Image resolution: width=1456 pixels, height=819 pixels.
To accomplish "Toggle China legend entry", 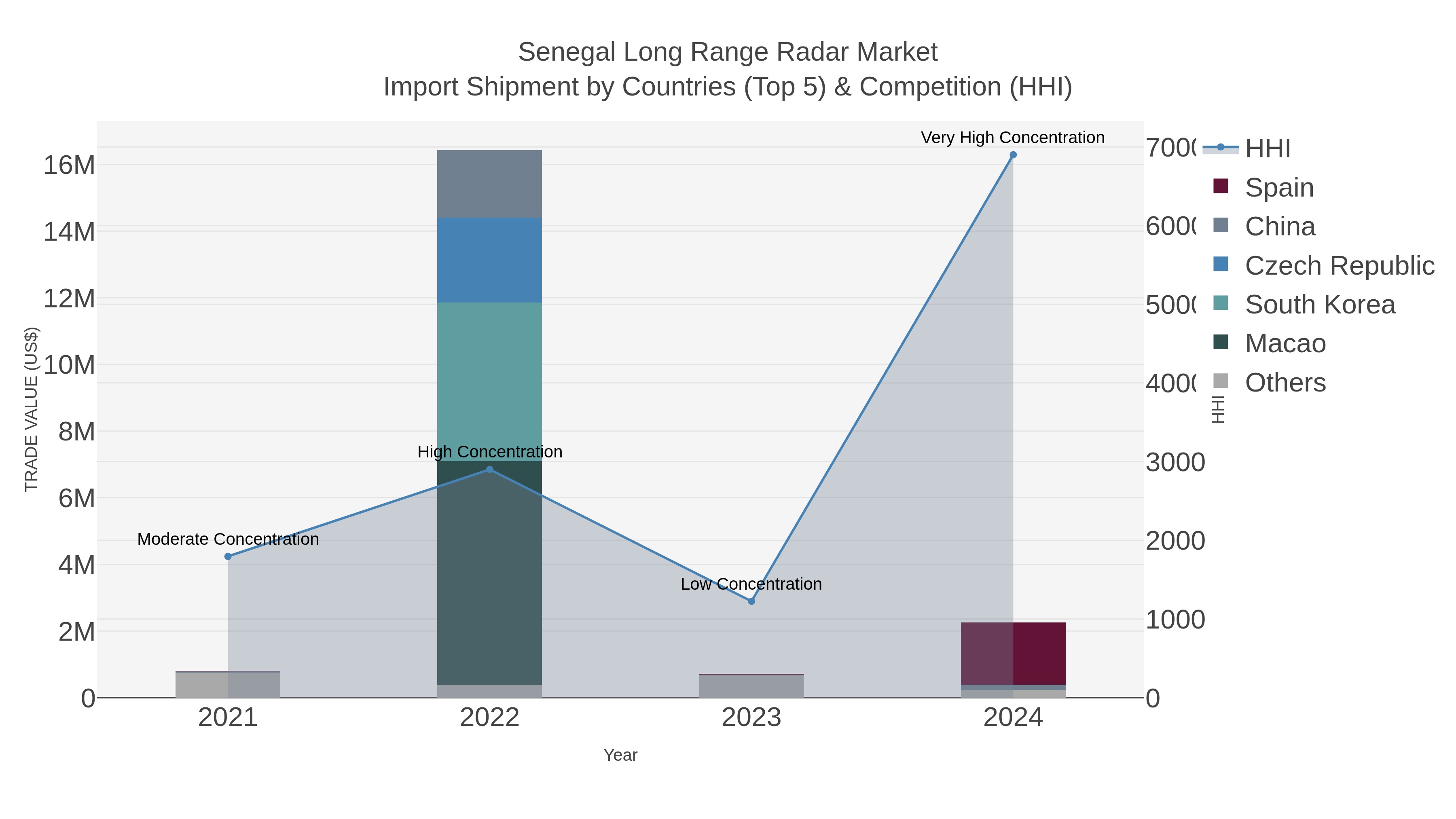I will pyautogui.click(x=1264, y=226).
